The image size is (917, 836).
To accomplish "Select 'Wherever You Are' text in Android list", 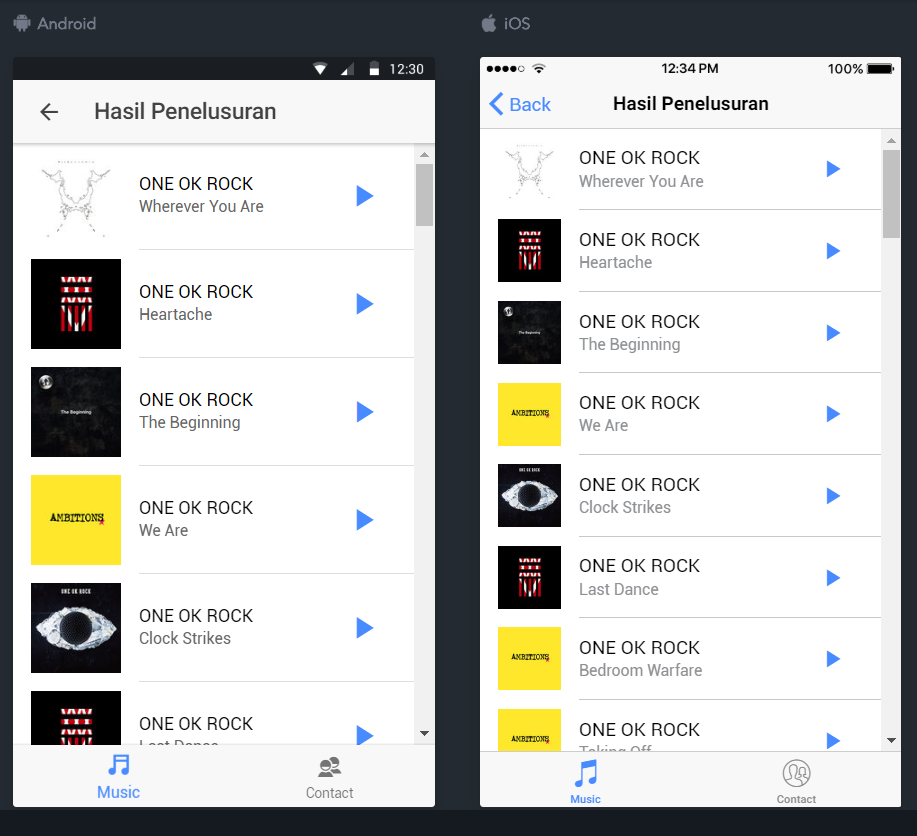I will [x=201, y=207].
